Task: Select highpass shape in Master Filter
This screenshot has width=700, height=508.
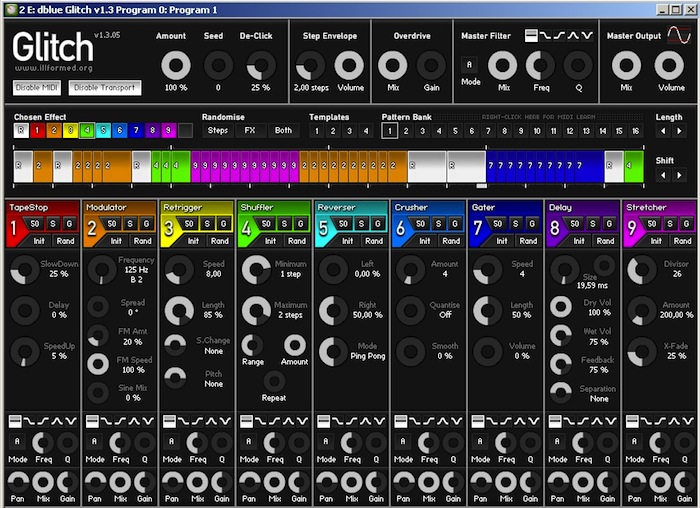Action: click(x=559, y=36)
